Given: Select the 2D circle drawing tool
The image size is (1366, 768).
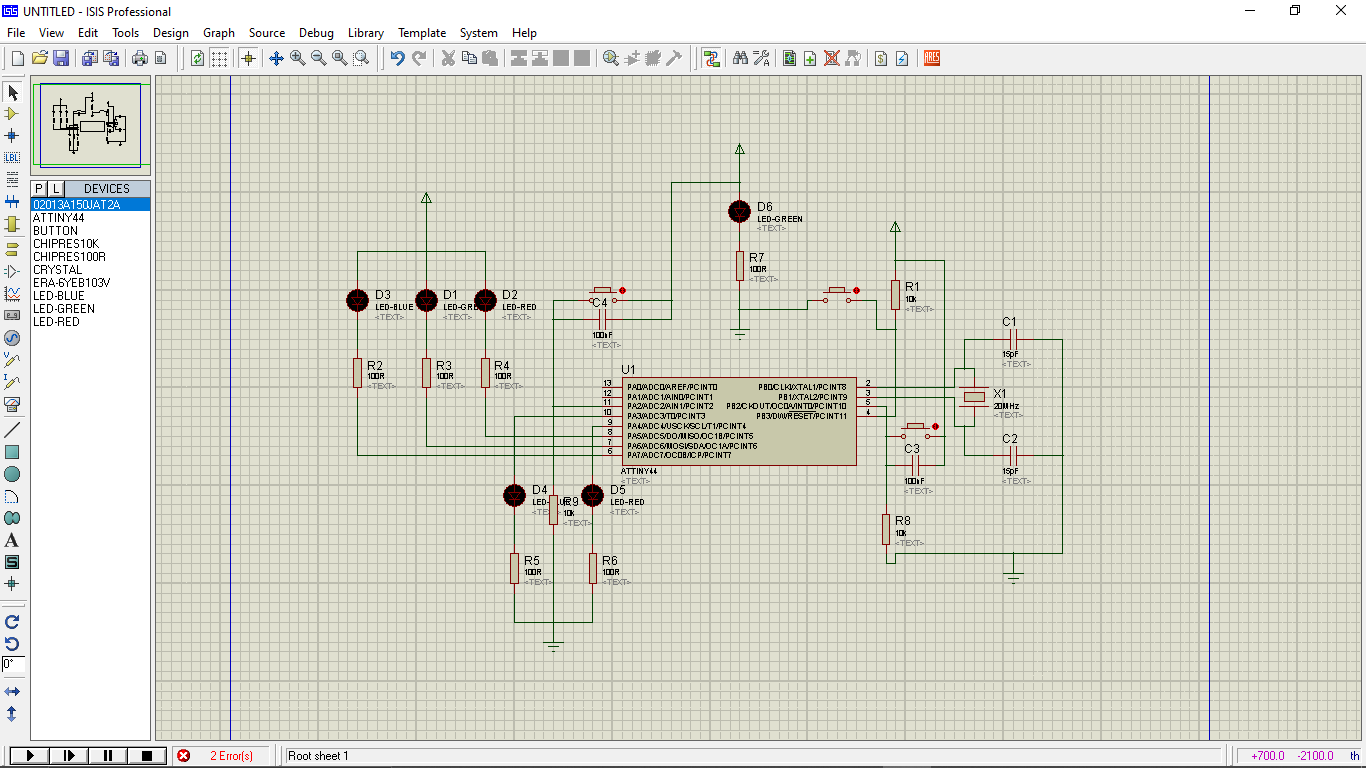Looking at the screenshot, I should (12, 473).
